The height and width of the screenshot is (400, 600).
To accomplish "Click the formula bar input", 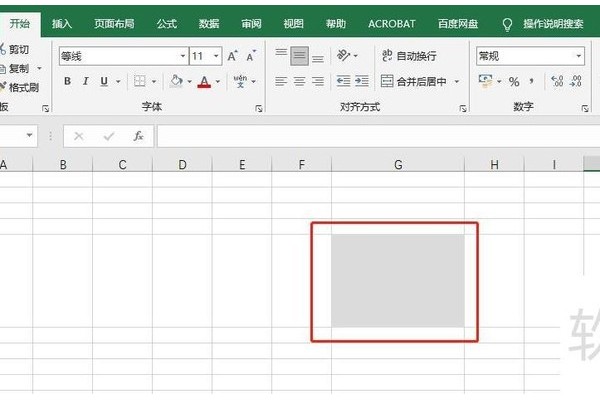I will [378, 136].
